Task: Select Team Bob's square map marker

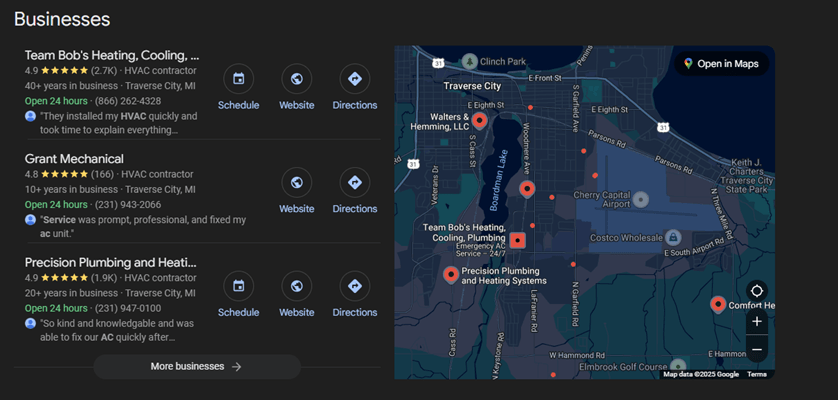Action: pos(517,240)
